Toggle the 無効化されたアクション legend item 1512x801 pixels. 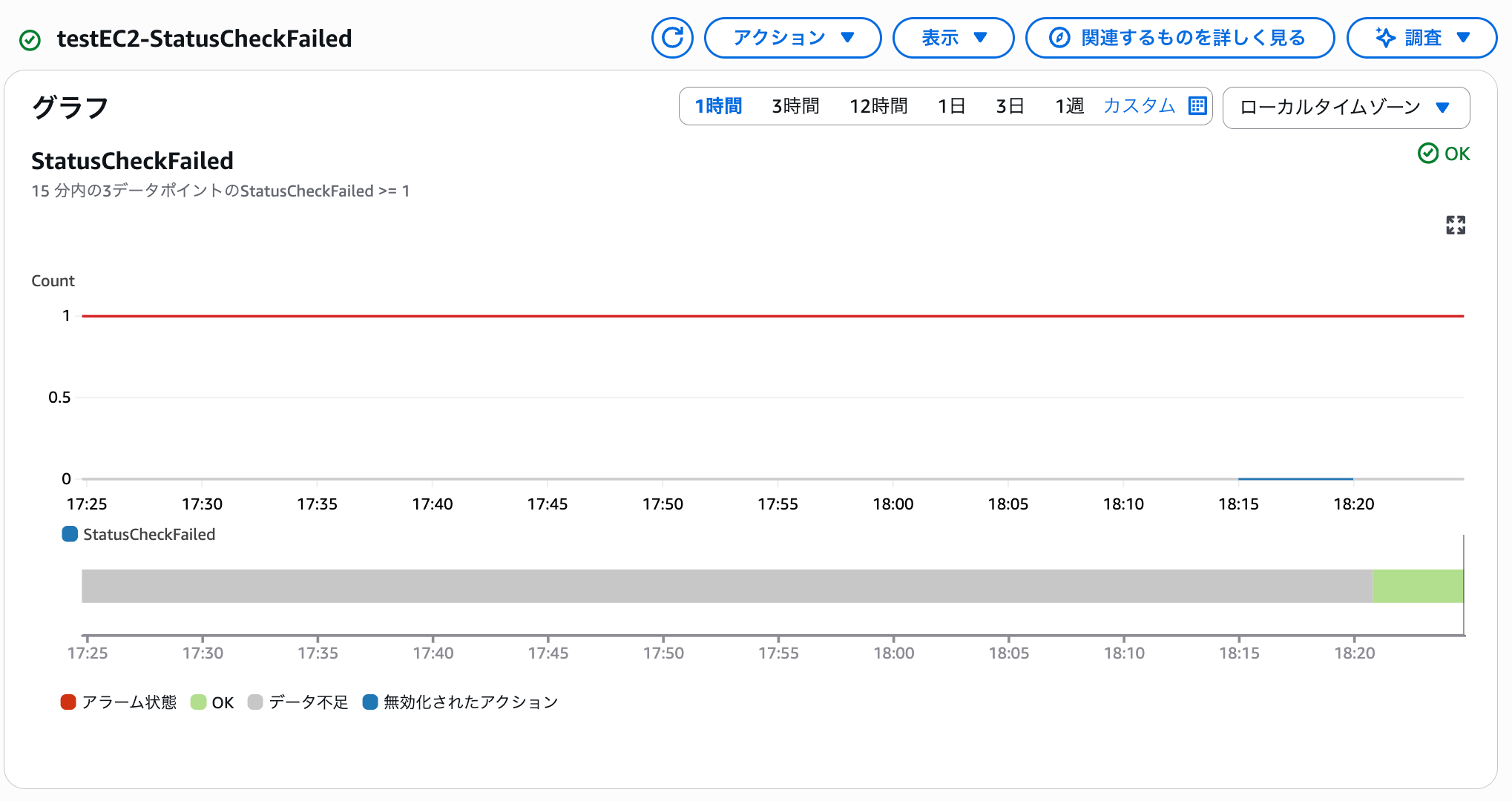pyautogui.click(x=460, y=702)
